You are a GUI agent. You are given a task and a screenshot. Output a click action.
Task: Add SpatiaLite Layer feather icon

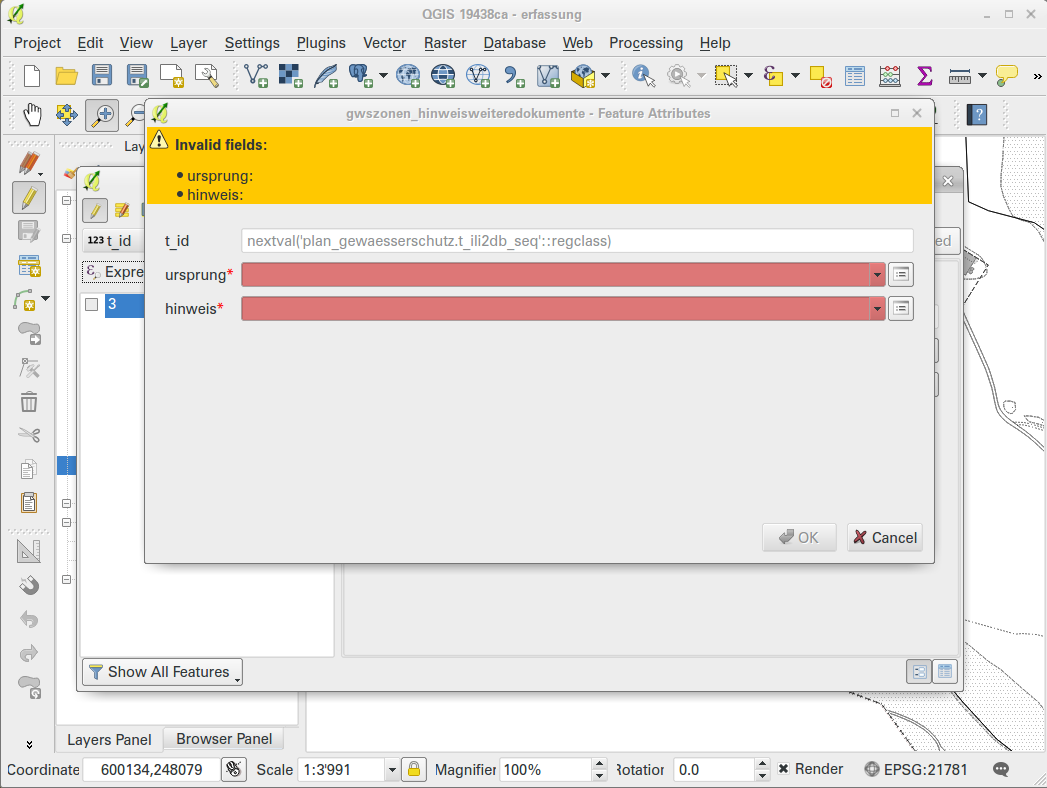click(325, 75)
